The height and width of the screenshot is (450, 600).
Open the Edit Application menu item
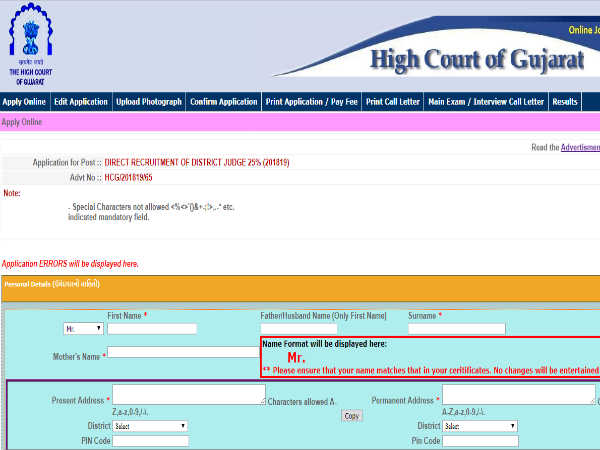pyautogui.click(x=81, y=102)
